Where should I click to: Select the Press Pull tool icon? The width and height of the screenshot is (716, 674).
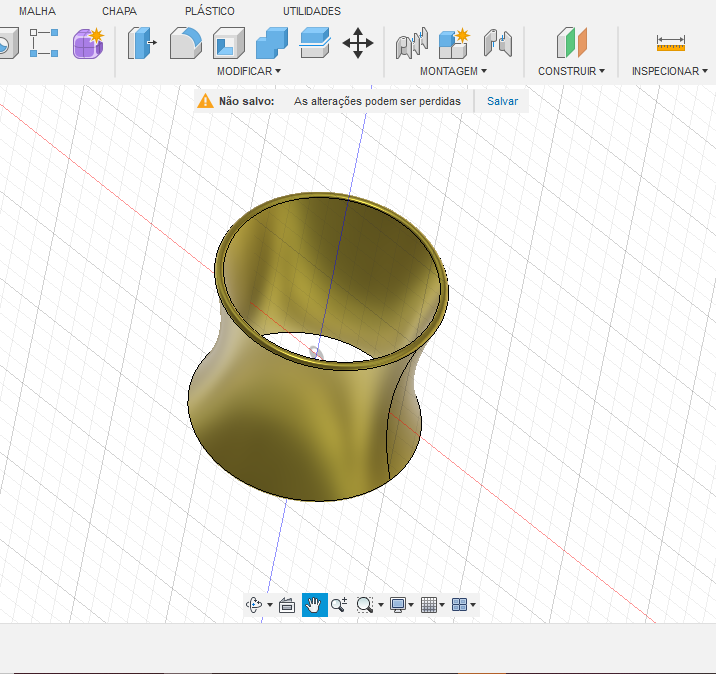[x=142, y=43]
